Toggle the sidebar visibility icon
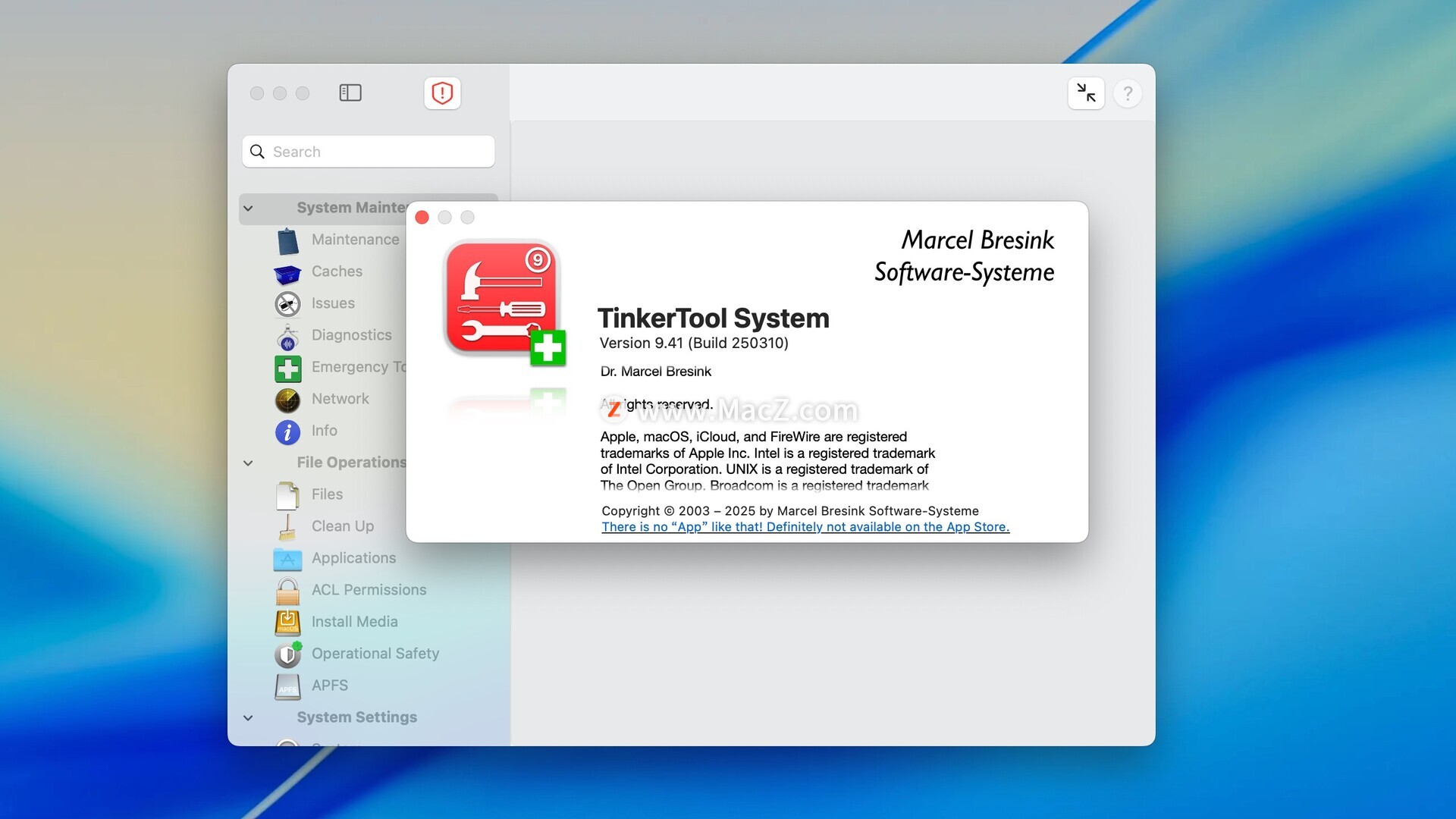1456x819 pixels. [x=350, y=93]
